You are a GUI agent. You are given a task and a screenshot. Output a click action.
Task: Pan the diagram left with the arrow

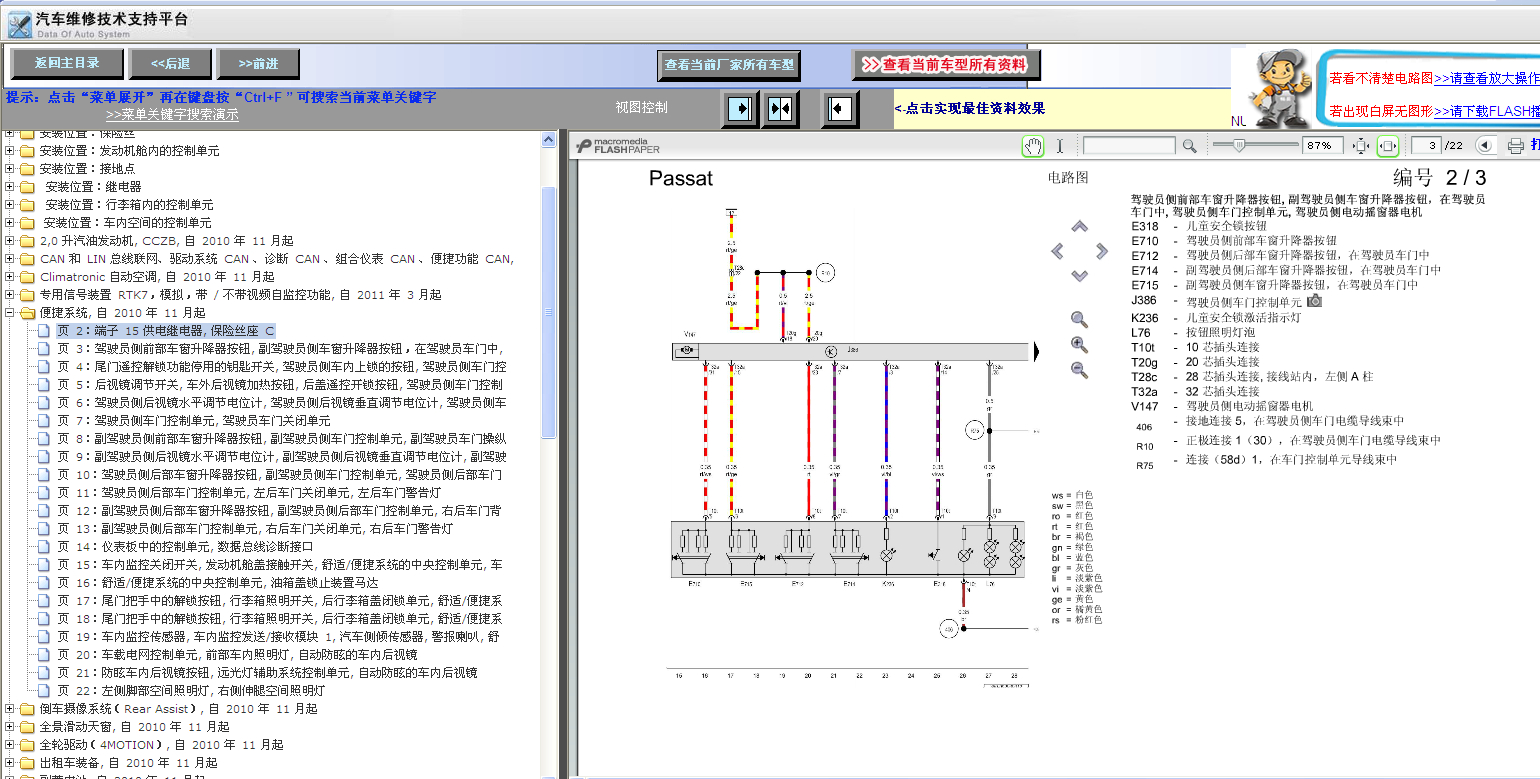point(1058,251)
